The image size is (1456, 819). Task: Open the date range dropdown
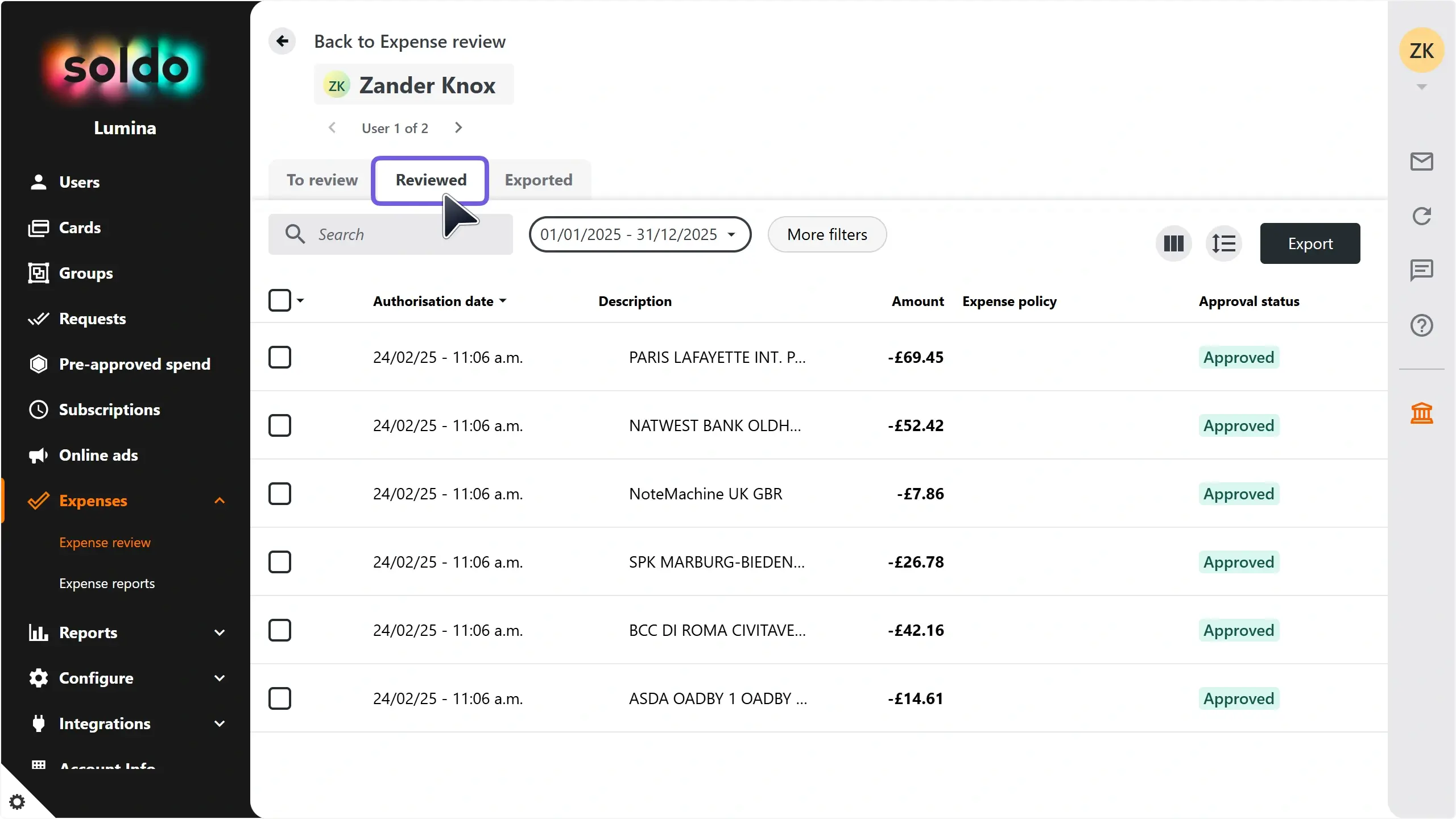click(639, 234)
